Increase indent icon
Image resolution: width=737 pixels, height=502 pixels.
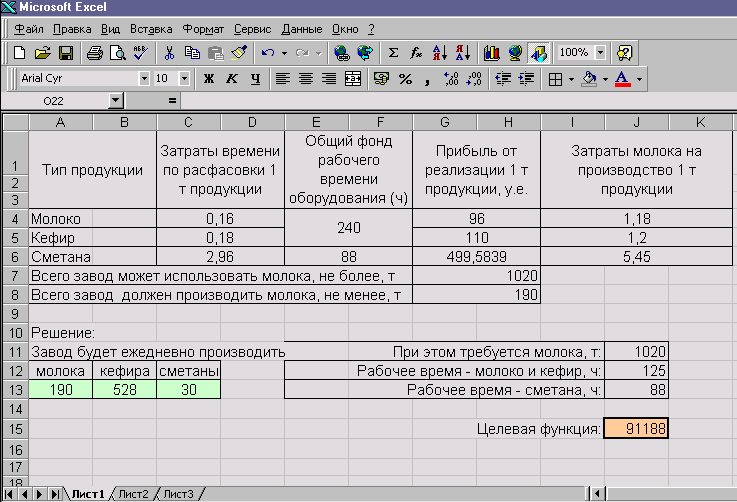click(526, 78)
